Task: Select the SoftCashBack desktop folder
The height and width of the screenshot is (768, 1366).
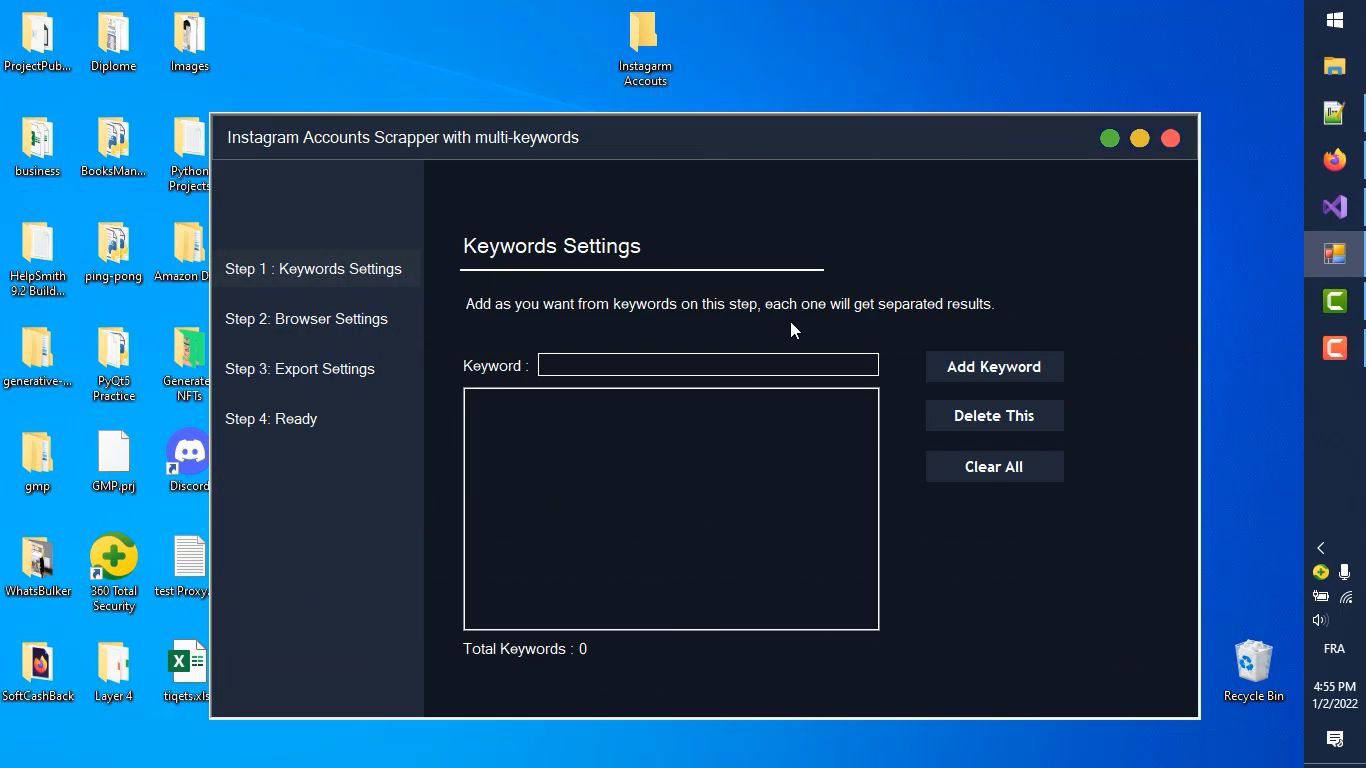Action: point(37,672)
